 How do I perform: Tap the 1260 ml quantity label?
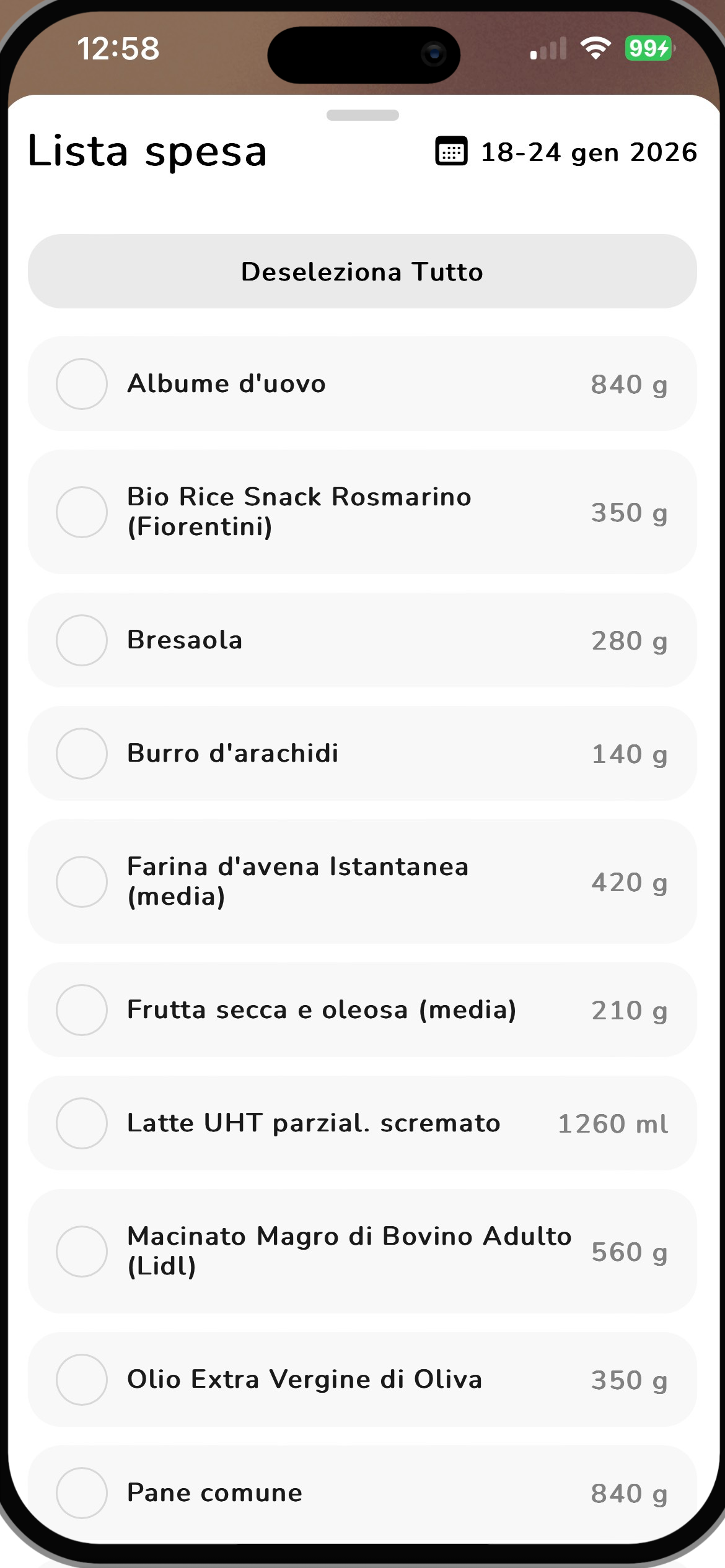[613, 1124]
